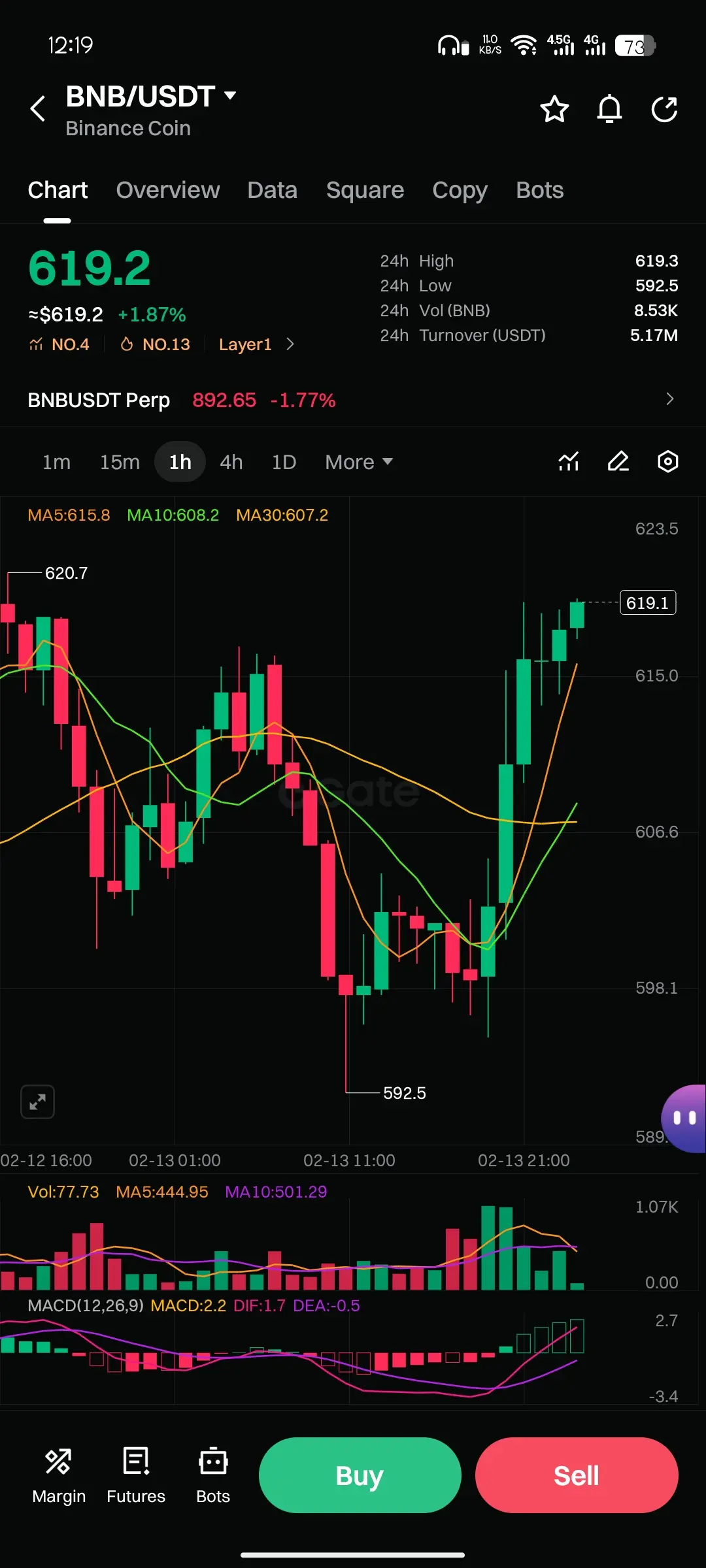Open chart settings hexagon icon

[x=667, y=462]
